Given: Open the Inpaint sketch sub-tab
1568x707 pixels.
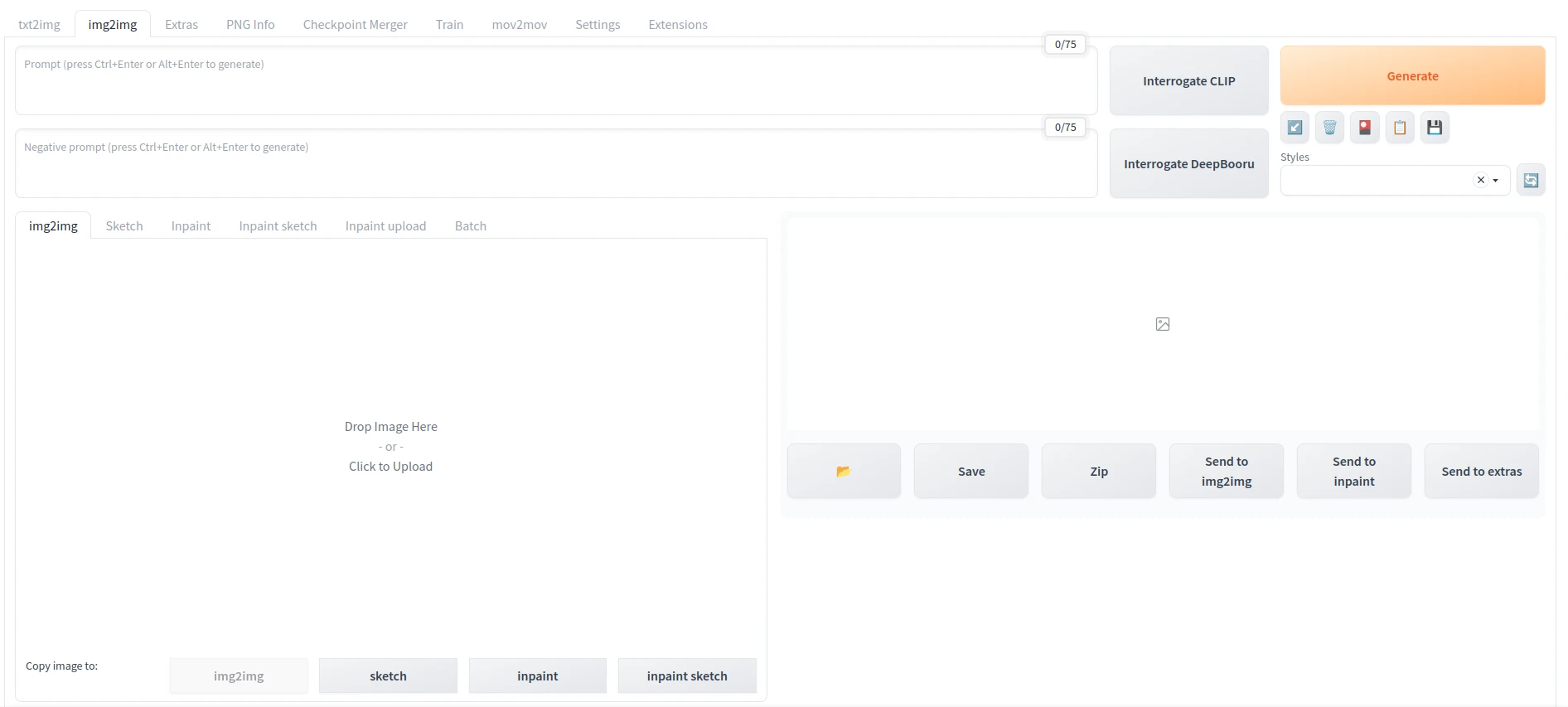Looking at the screenshot, I should (278, 226).
